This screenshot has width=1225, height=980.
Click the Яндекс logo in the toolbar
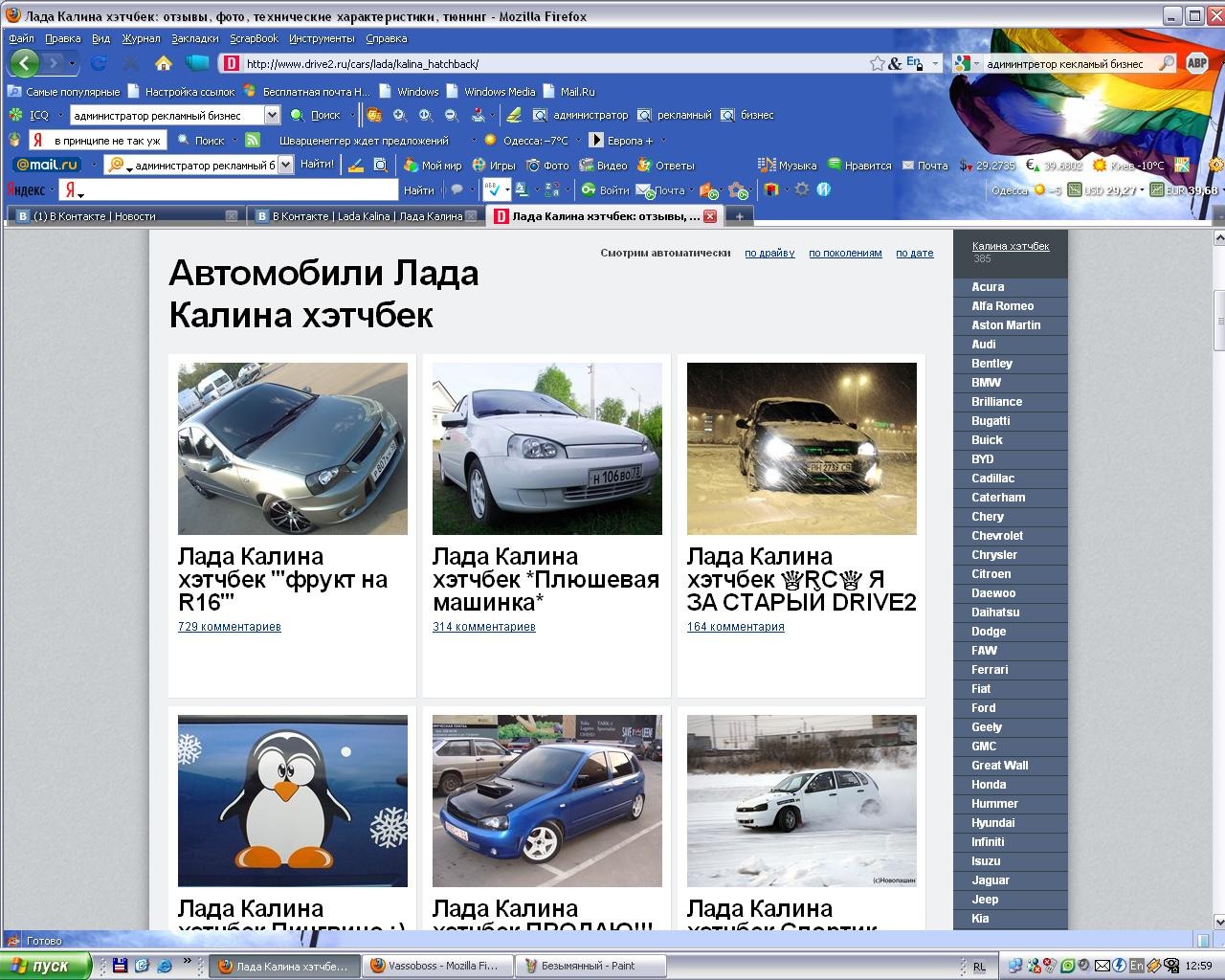[26, 189]
